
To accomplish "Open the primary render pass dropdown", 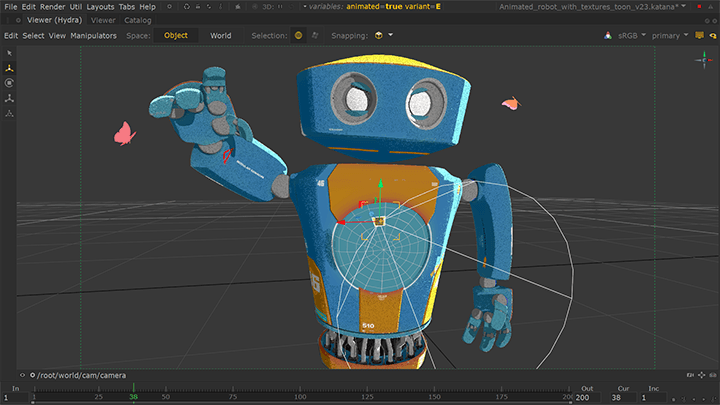I will pos(670,36).
